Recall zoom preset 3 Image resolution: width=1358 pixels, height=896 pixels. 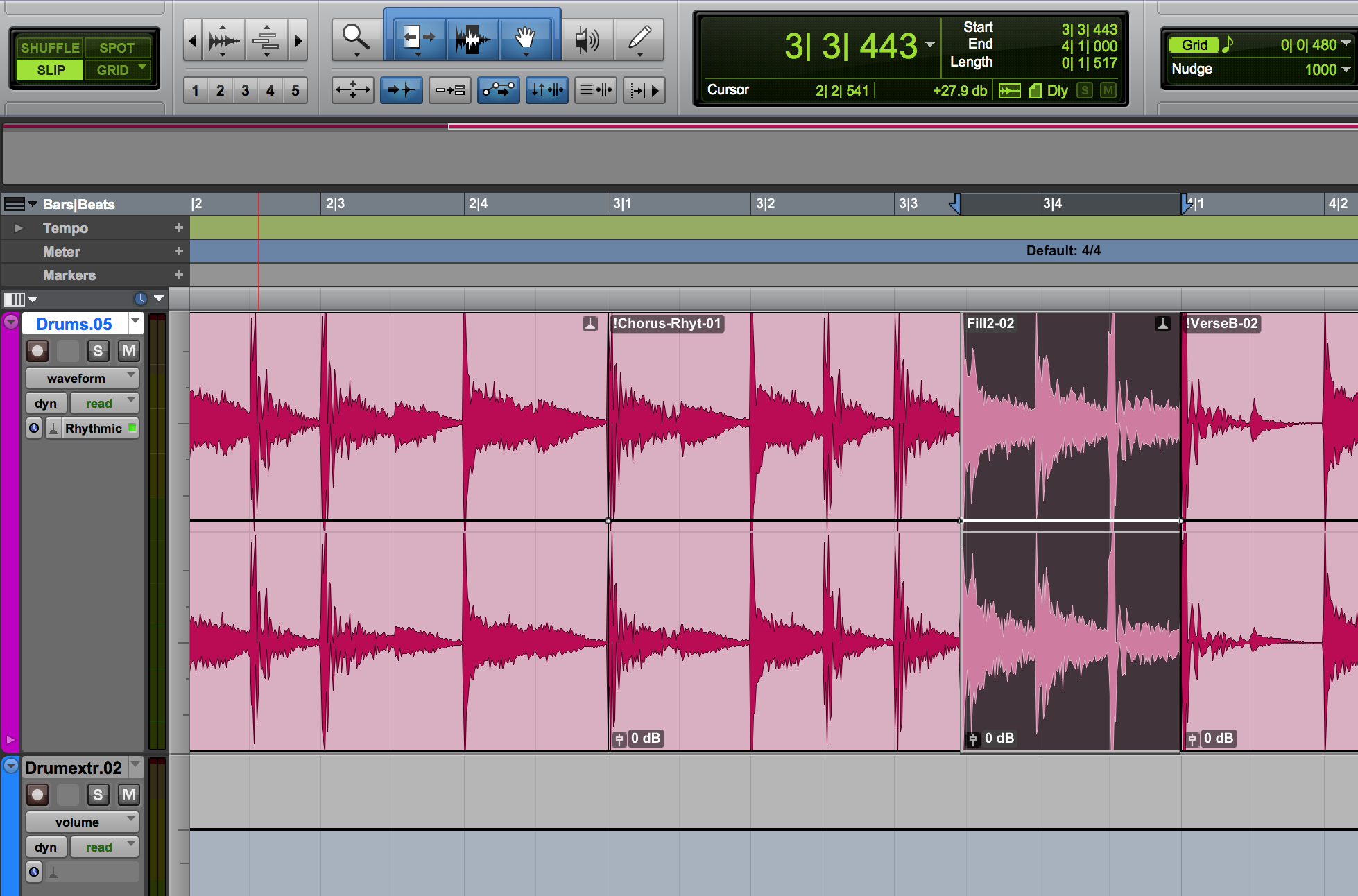pos(245,91)
